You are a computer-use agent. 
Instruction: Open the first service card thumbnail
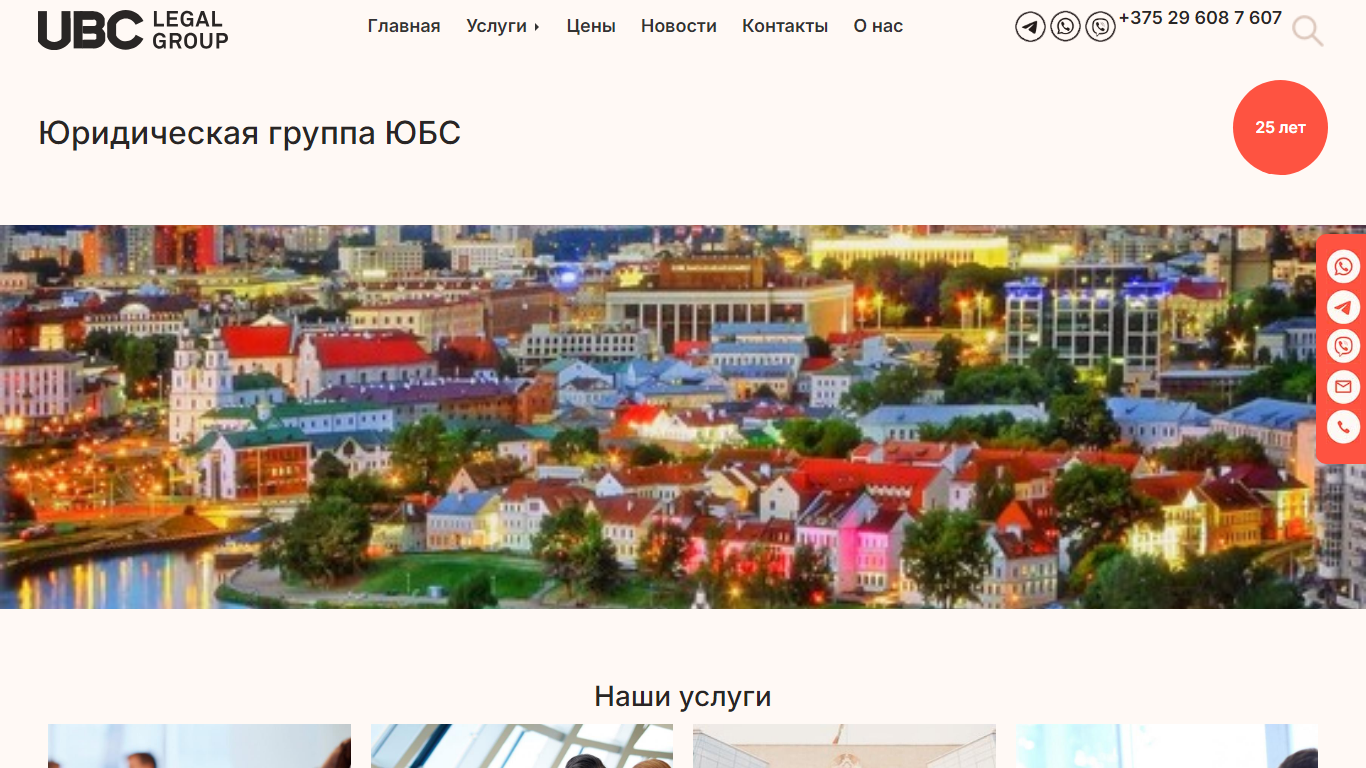click(x=199, y=746)
